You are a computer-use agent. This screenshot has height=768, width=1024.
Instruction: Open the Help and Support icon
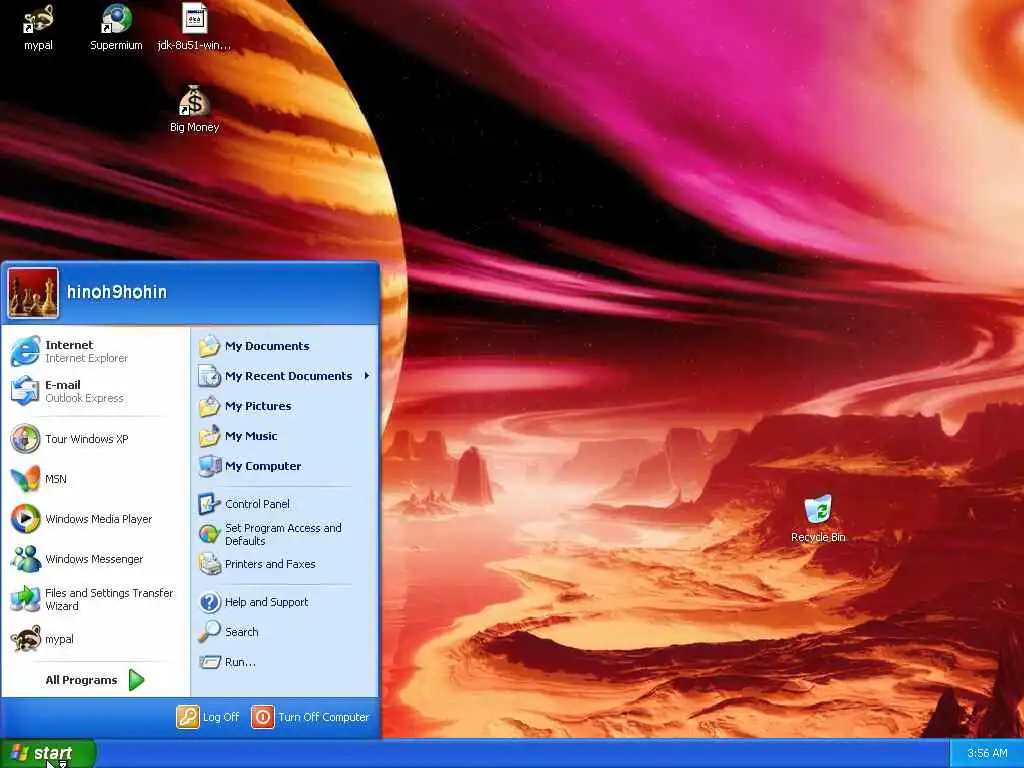click(209, 602)
